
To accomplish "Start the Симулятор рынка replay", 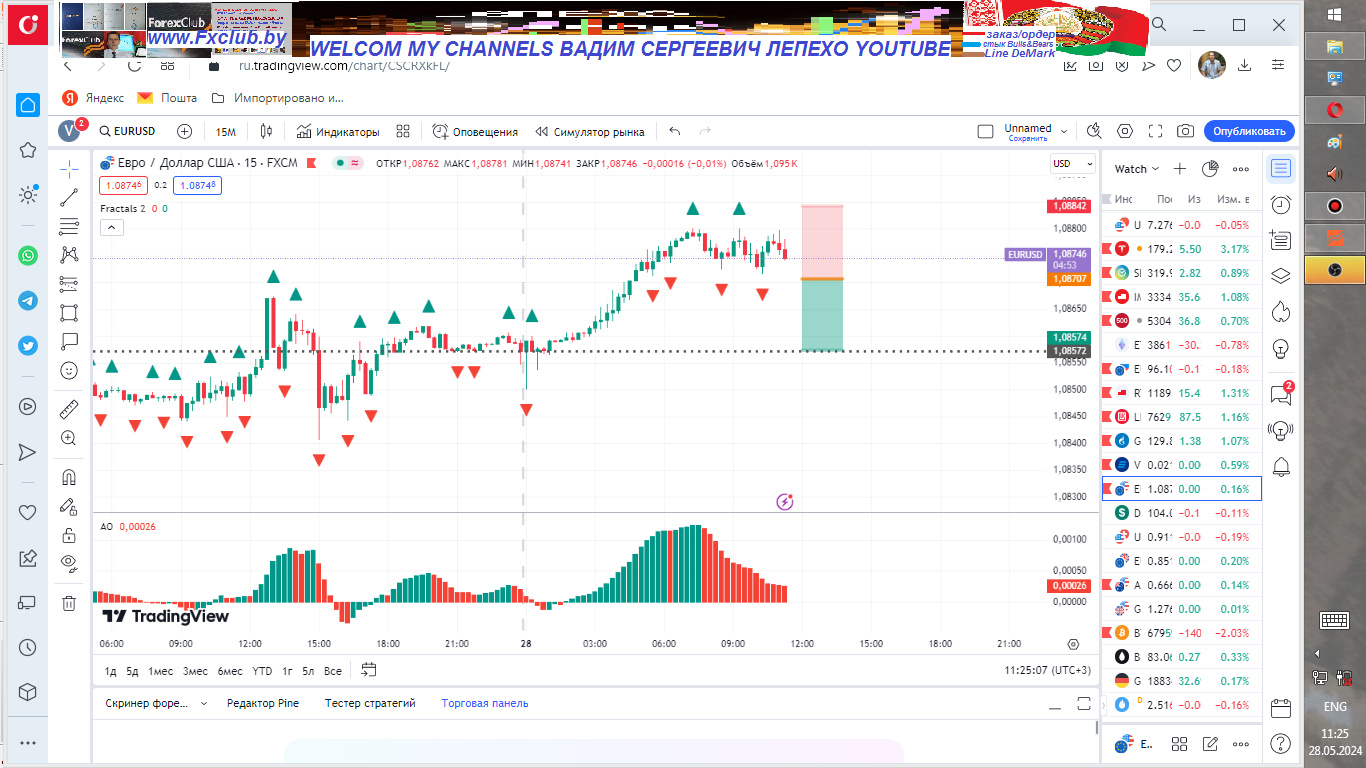I will (590, 132).
